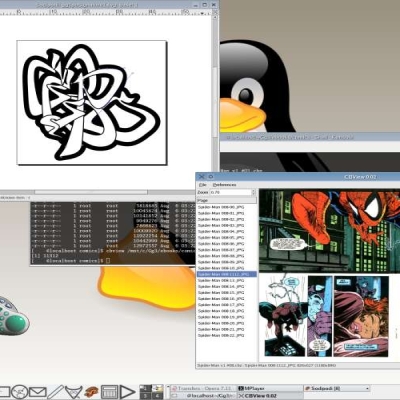Select page Spider-Man 008-09.JPG
400x400 pixels.
(227, 262)
